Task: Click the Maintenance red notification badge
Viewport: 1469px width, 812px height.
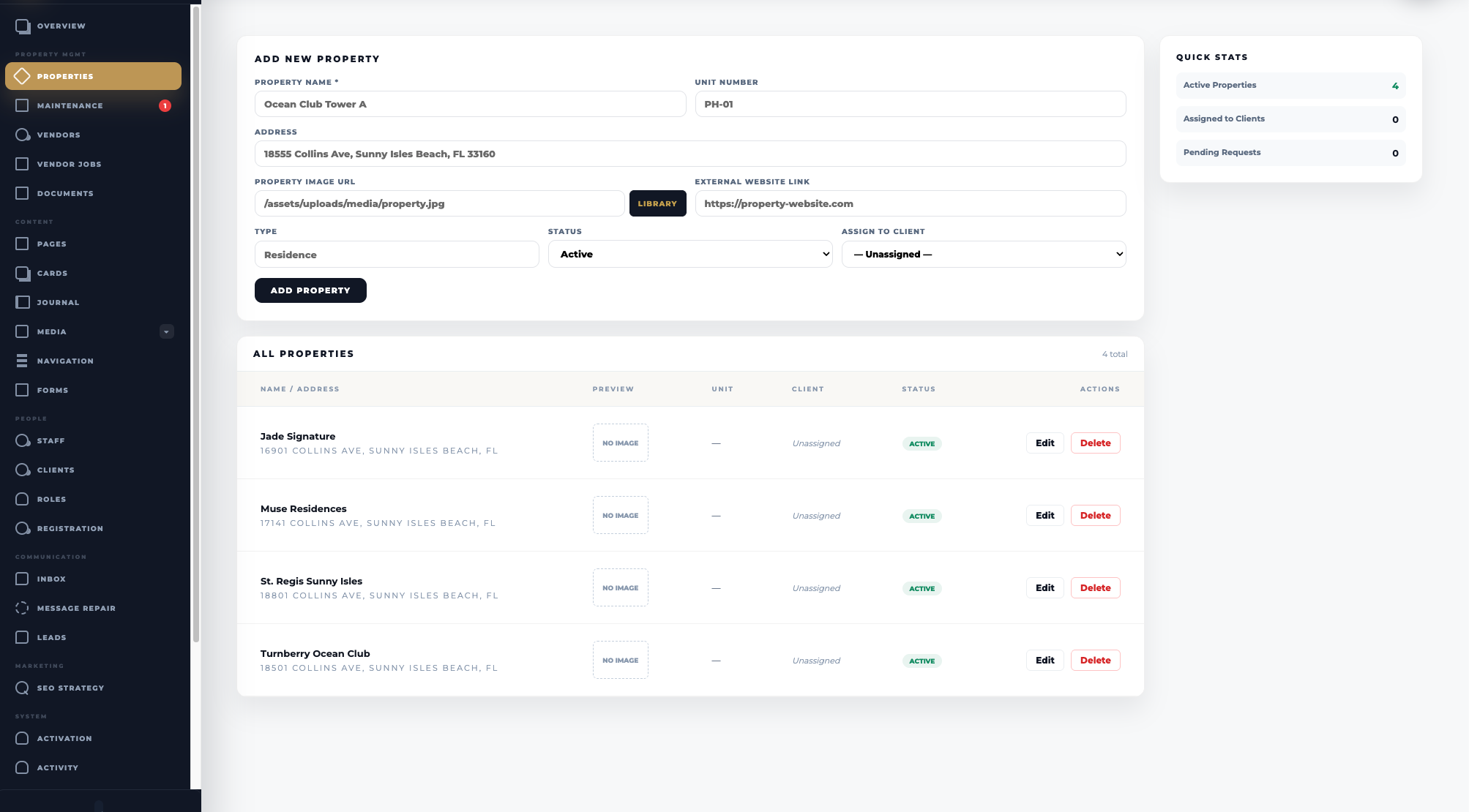Action: coord(165,105)
